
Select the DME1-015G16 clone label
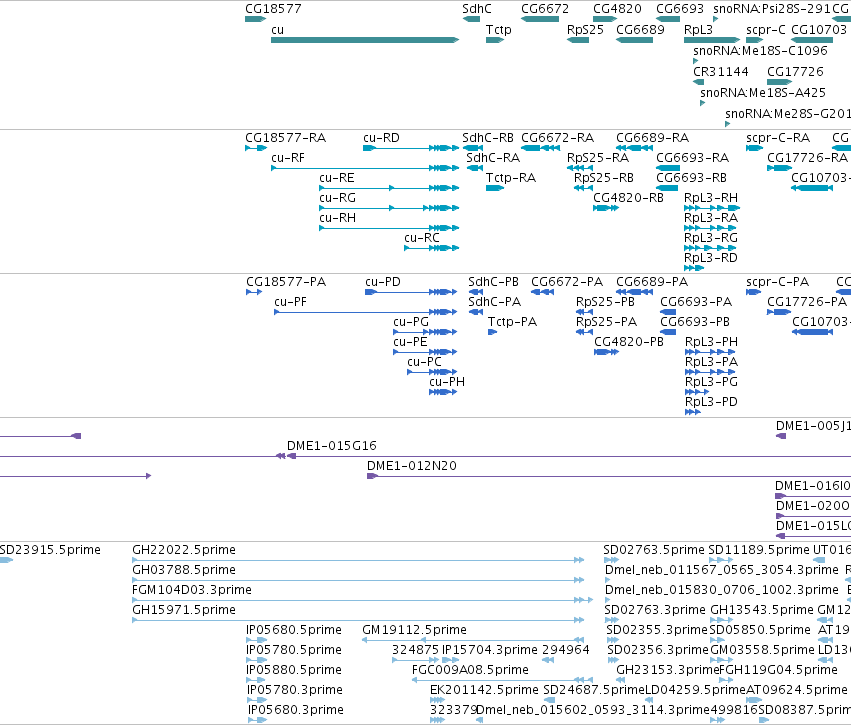pyautogui.click(x=332, y=446)
